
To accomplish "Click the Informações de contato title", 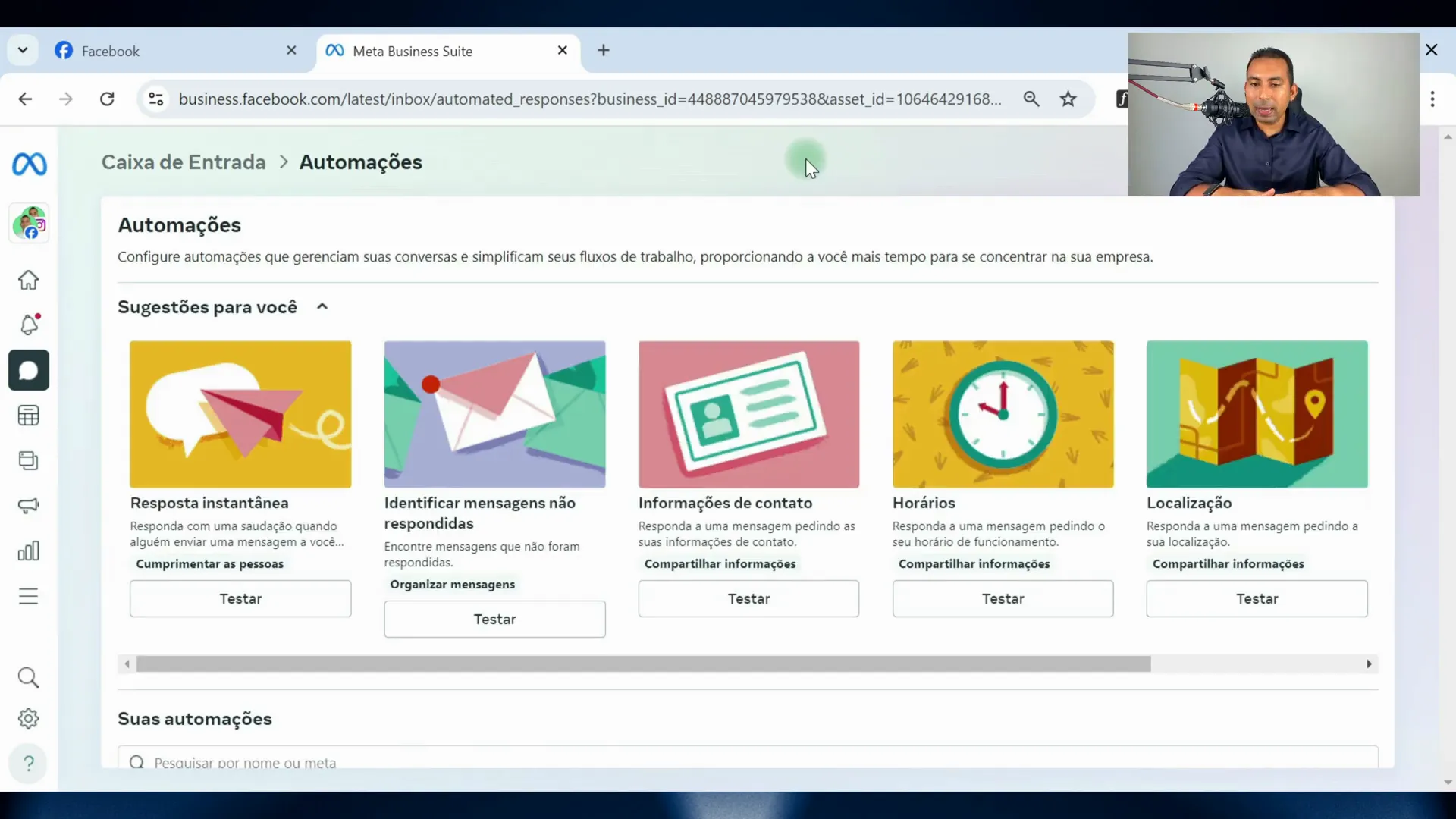I will (725, 503).
